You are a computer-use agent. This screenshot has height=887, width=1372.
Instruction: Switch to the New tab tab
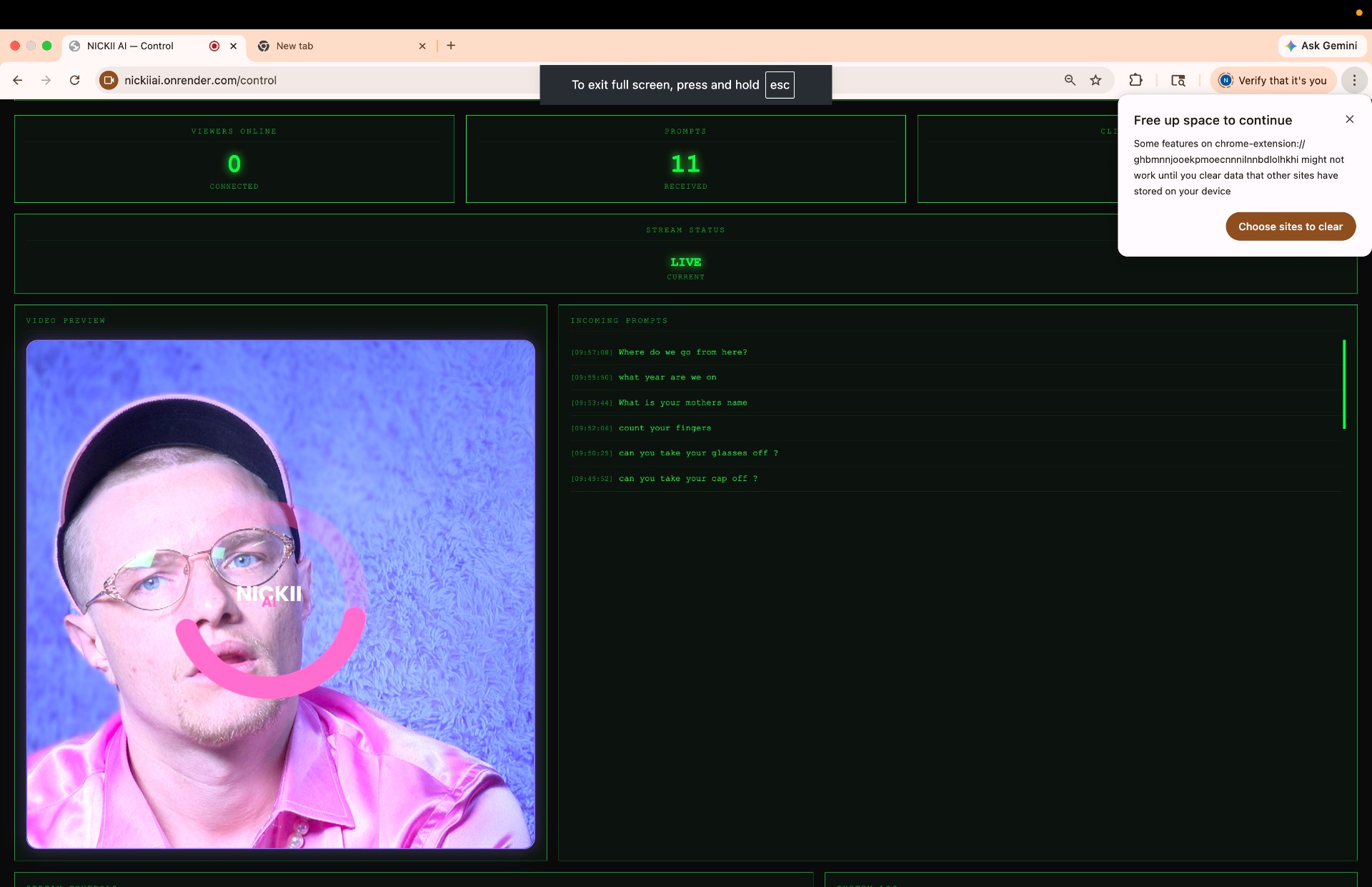click(342, 46)
